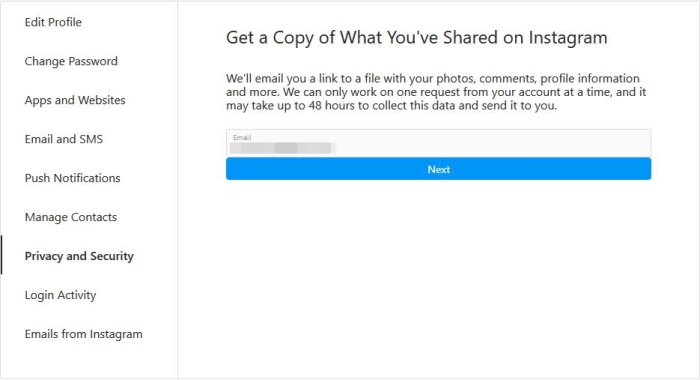Click the small Email field label

tap(242, 138)
